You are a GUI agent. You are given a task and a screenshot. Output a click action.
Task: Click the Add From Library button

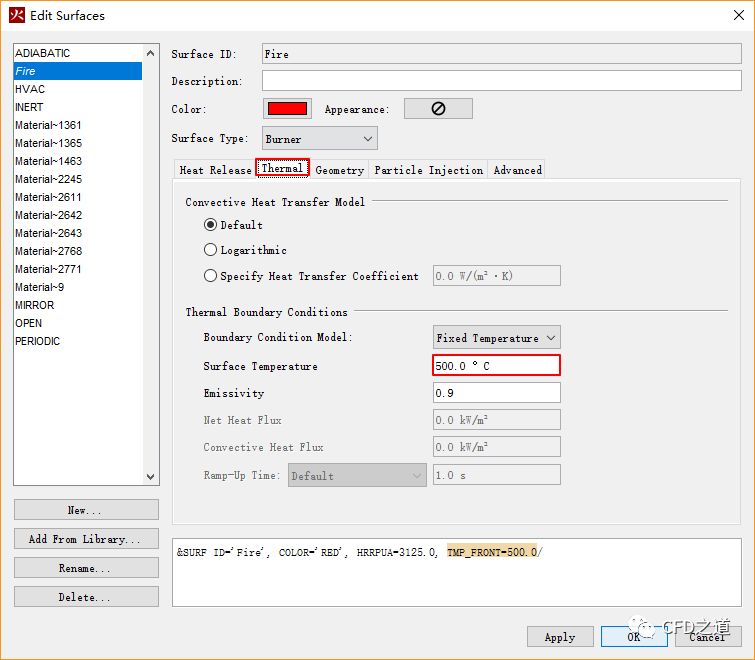[x=86, y=539]
